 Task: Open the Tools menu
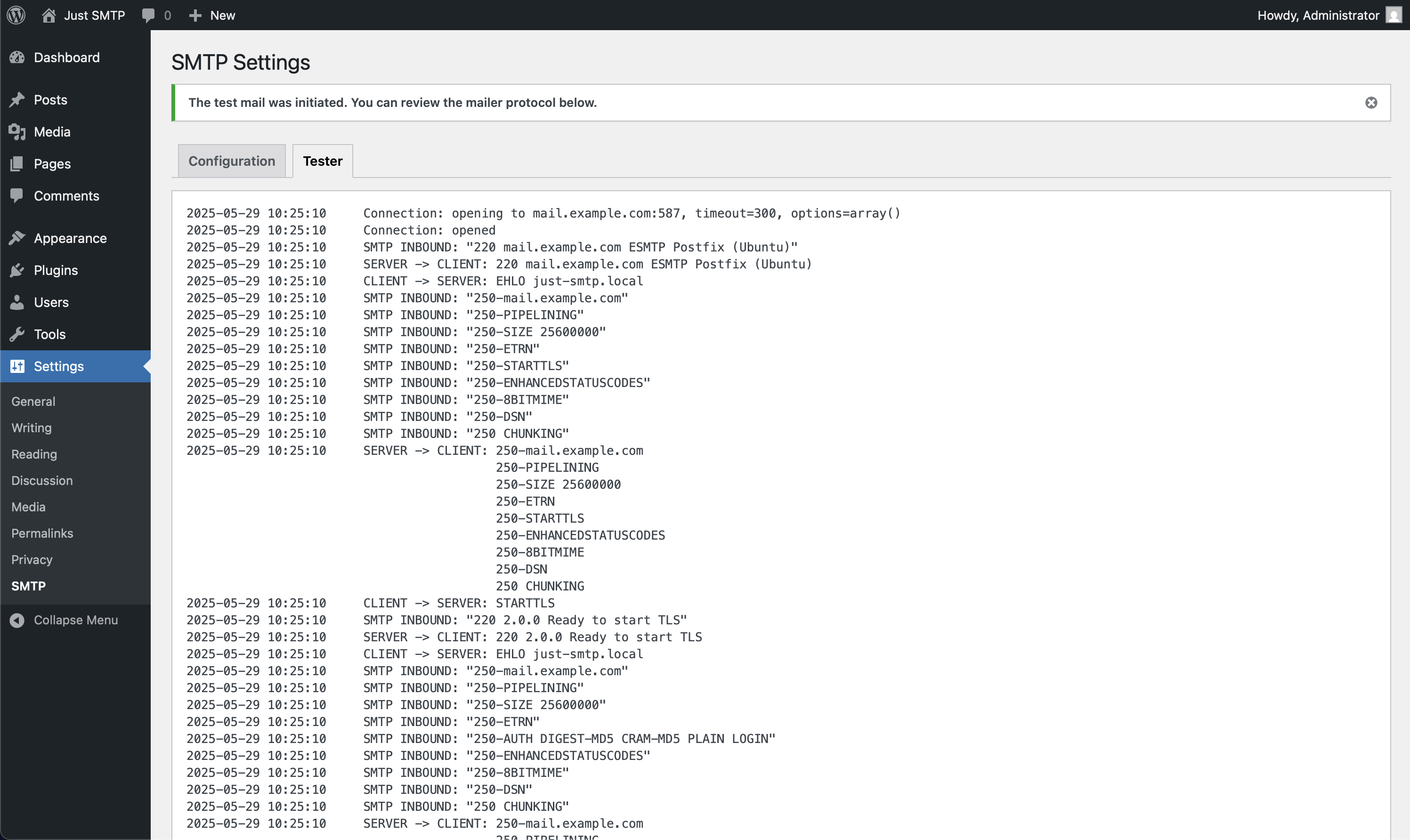coord(50,334)
